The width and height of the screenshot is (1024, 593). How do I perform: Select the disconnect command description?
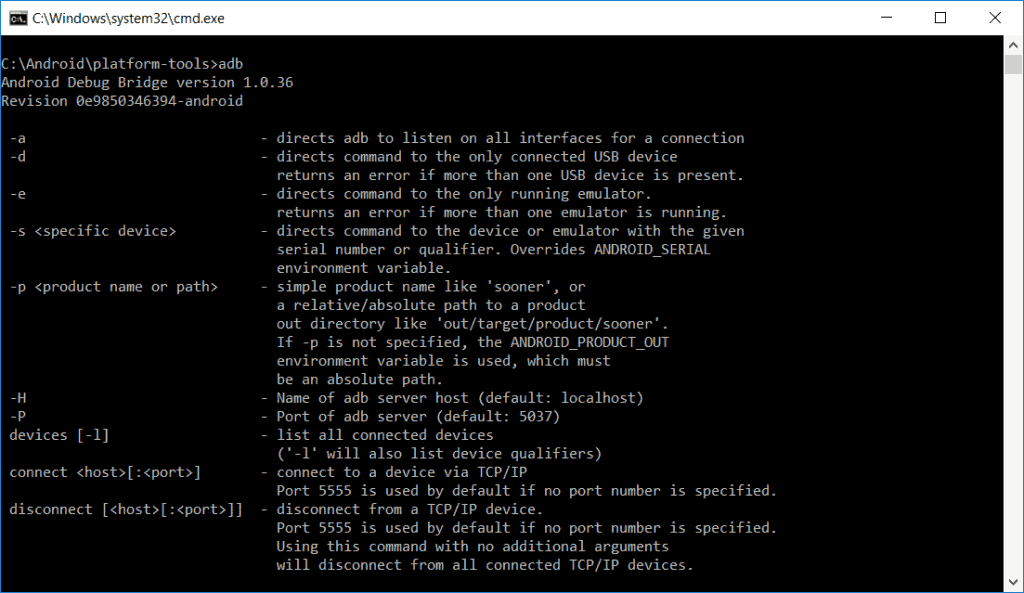[x=400, y=508]
